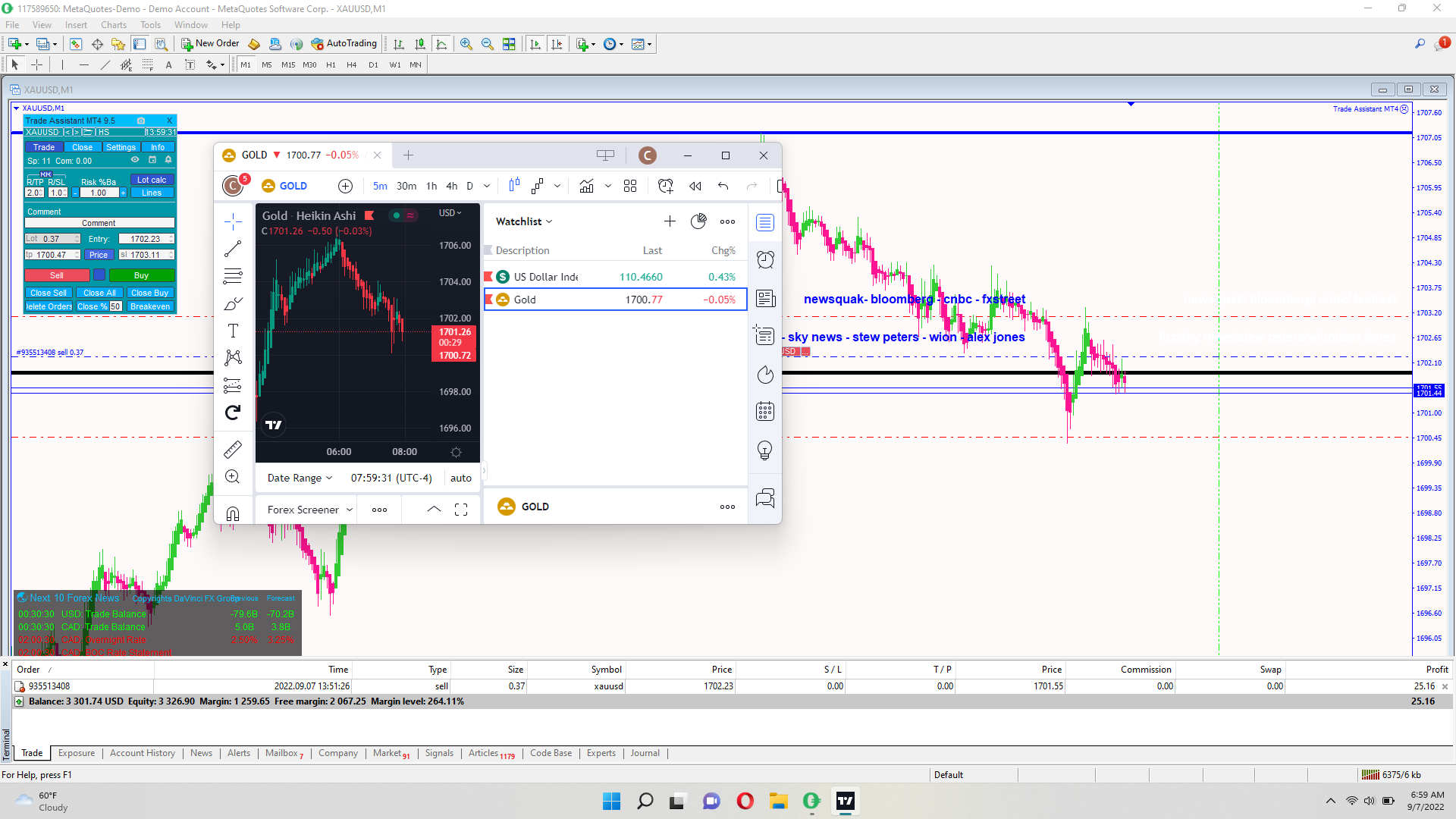Toggle the magnet mode icon
Screen dimensions: 1456x819
pyautogui.click(x=233, y=513)
